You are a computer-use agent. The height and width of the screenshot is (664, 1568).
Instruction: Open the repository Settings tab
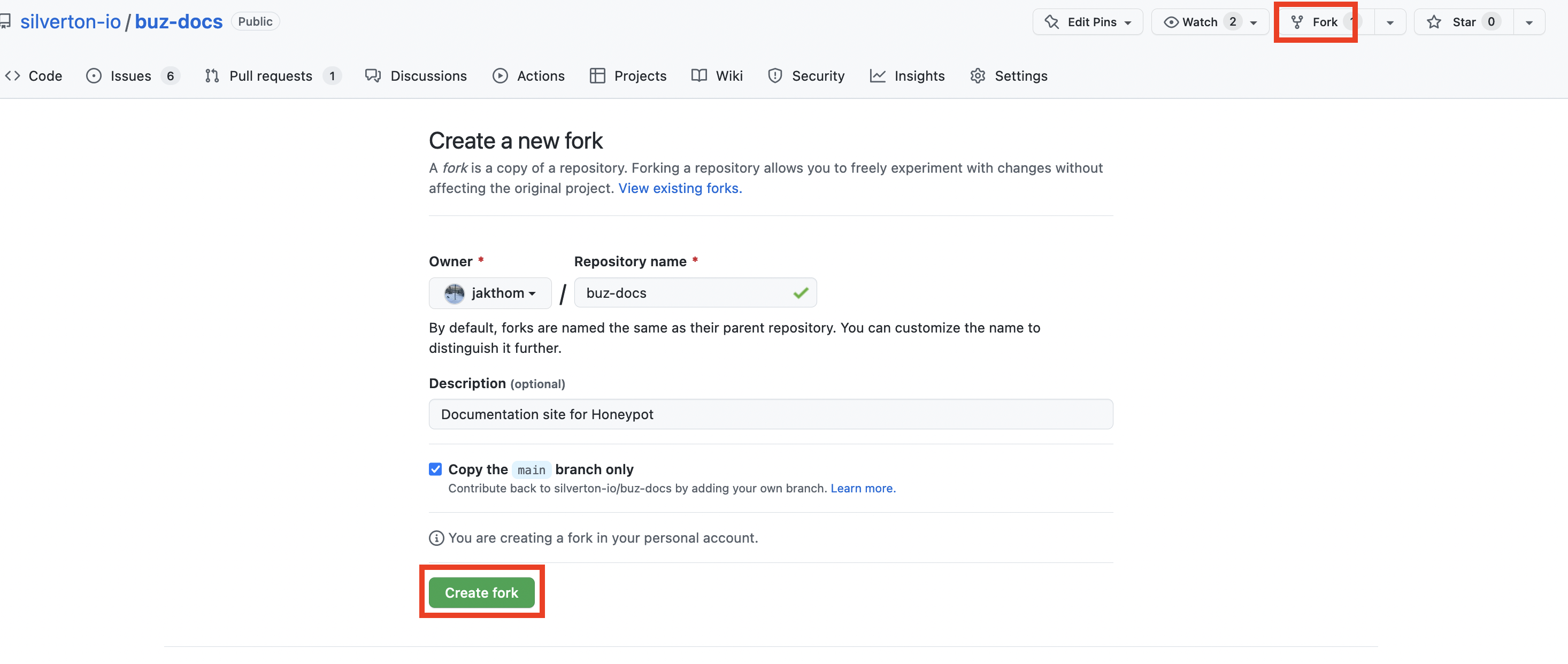tap(1009, 76)
